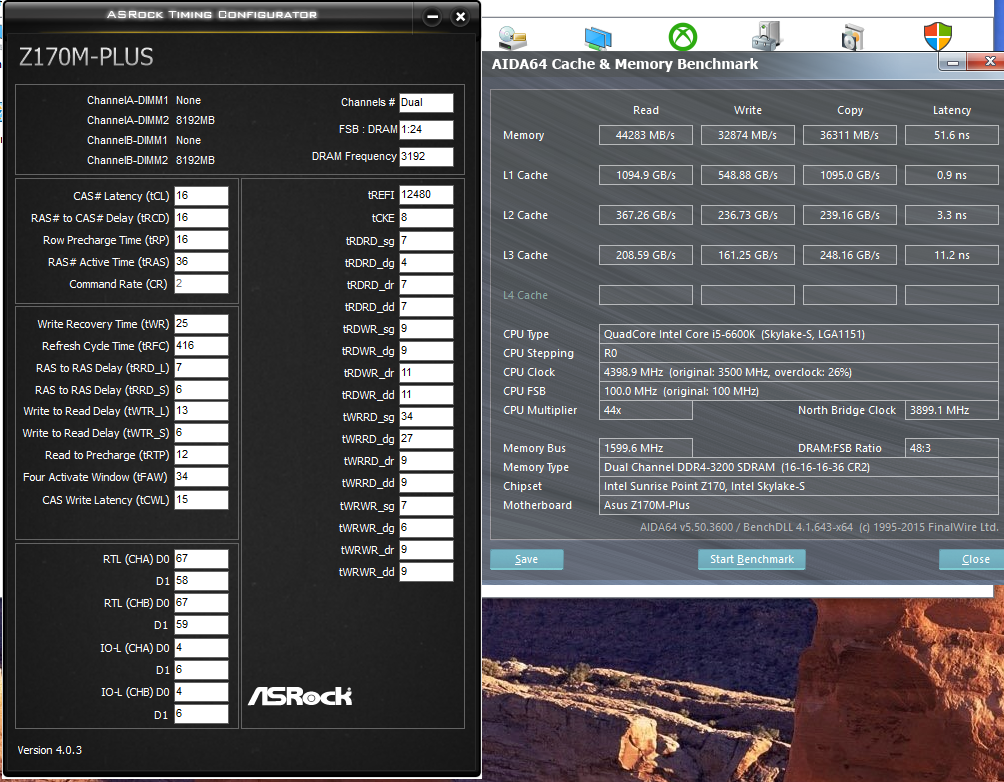Click the Memory Read value 44283 MB/s
This screenshot has height=782, width=1004.
pyautogui.click(x=645, y=135)
